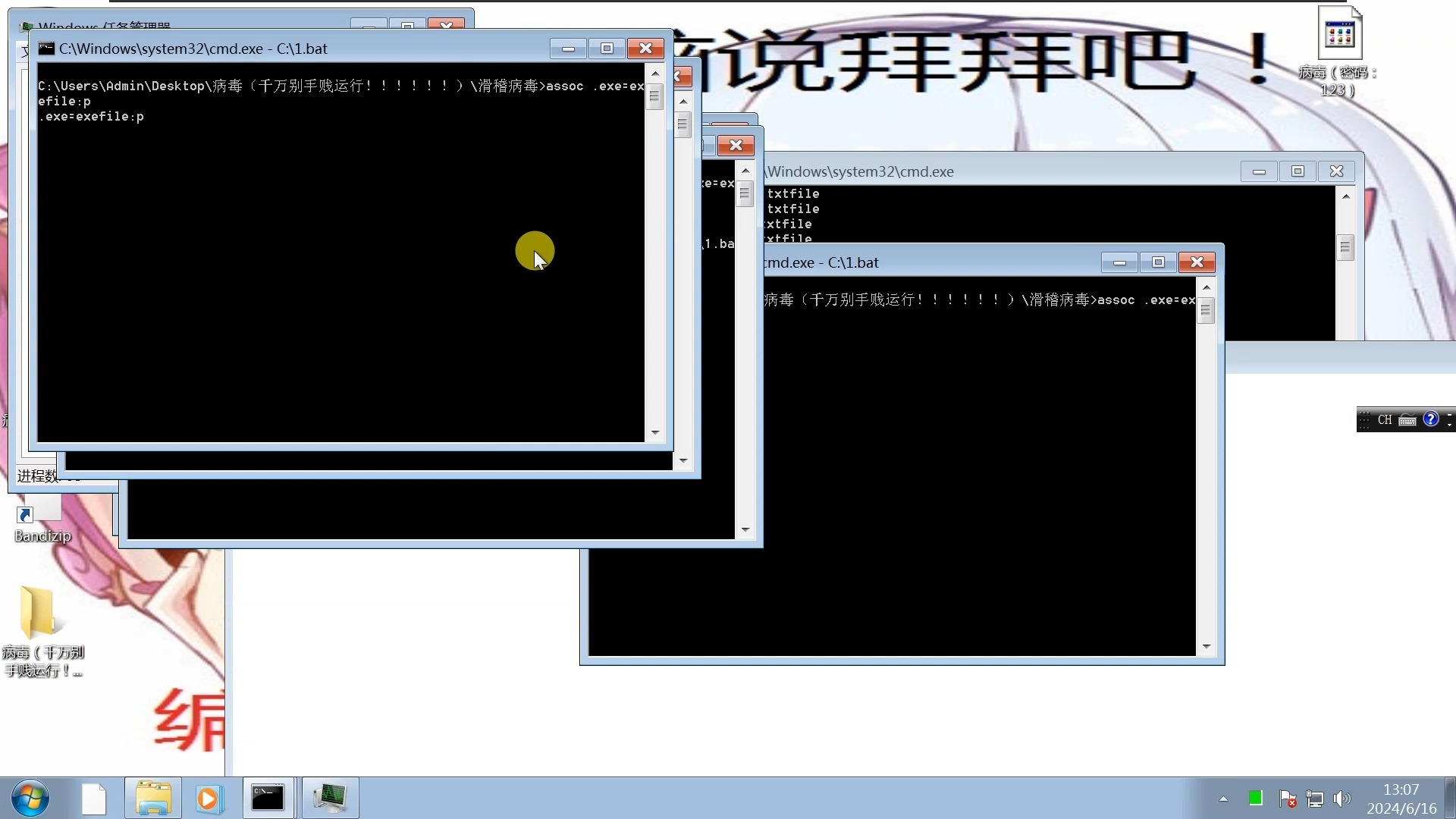The height and width of the screenshot is (819, 1456).
Task: Maximize the front C:\1.bat cmd window
Action: 607,49
